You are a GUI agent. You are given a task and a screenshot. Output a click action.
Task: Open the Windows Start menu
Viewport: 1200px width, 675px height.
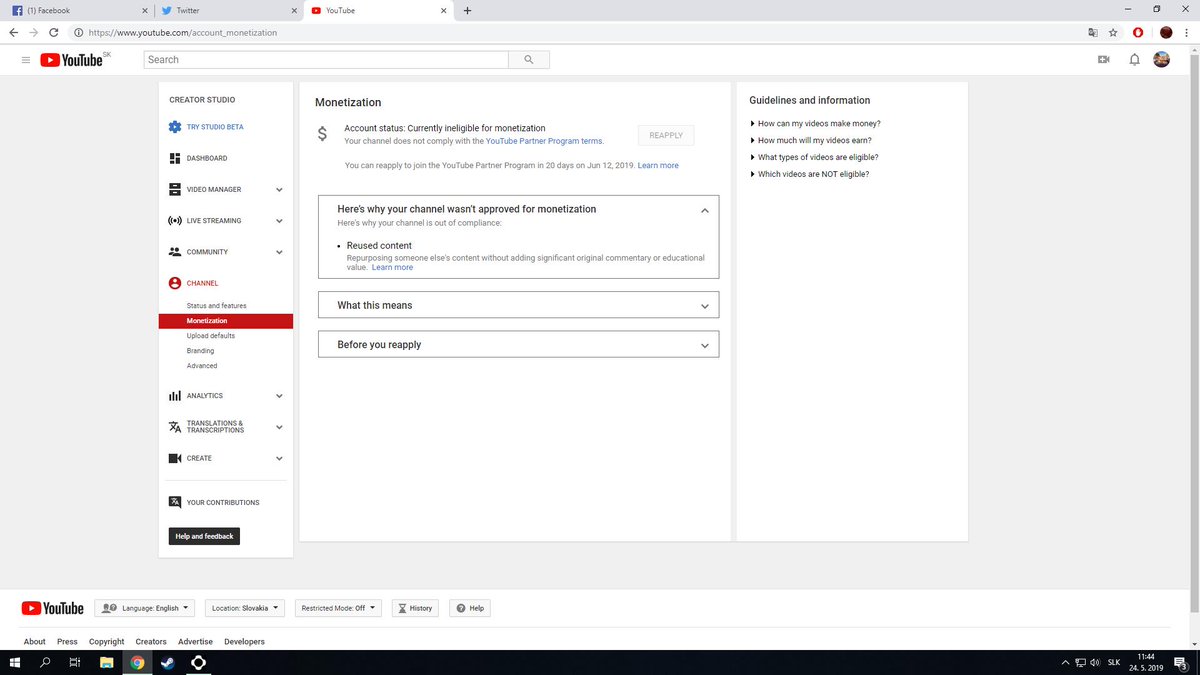point(15,662)
